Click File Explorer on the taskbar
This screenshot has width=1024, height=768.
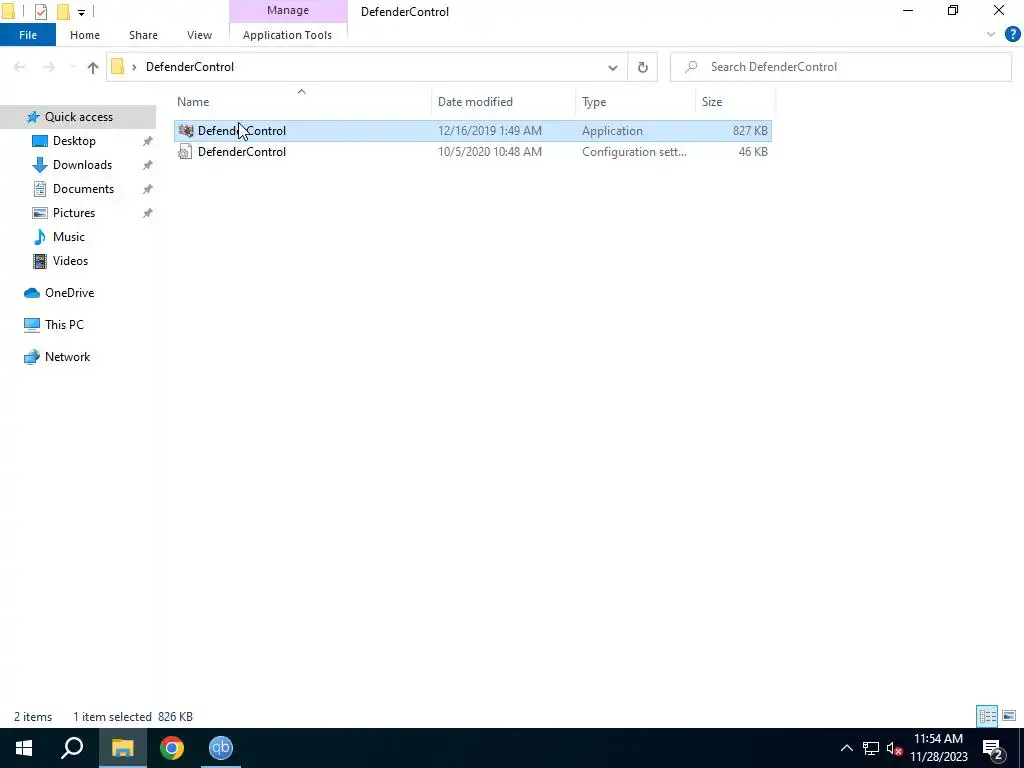coord(122,748)
